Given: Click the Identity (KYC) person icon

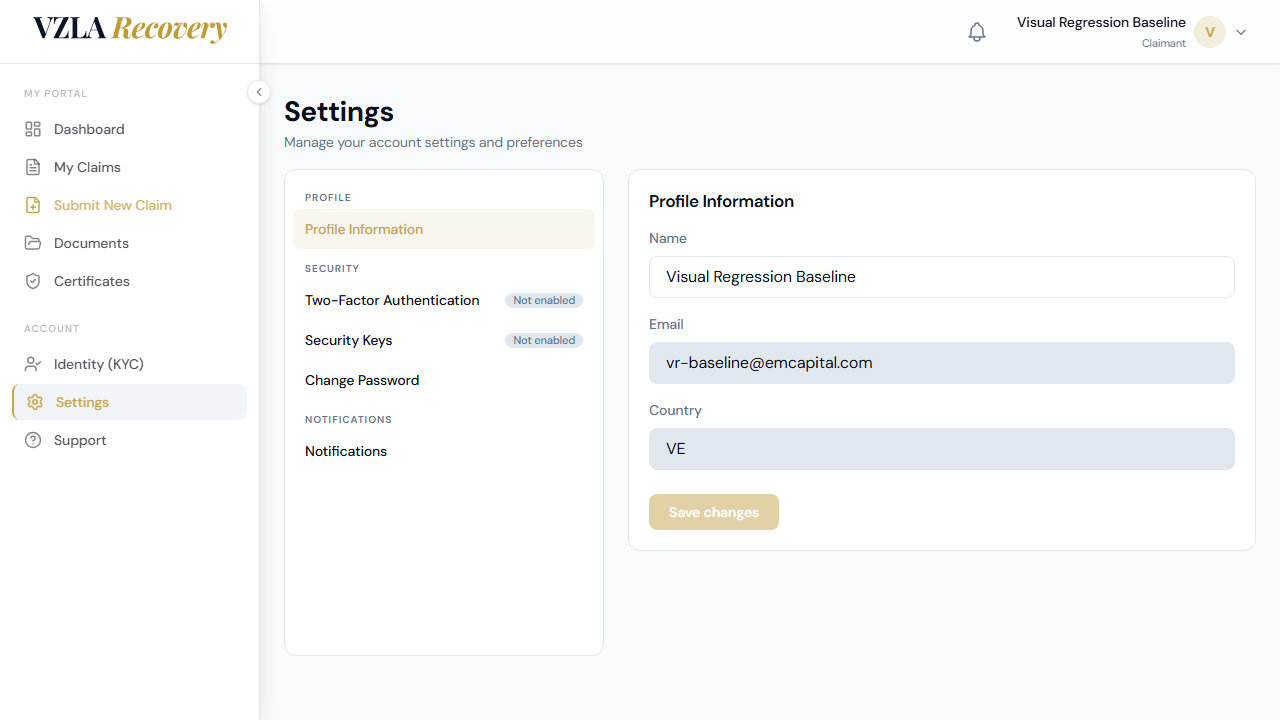Looking at the screenshot, I should pos(33,364).
